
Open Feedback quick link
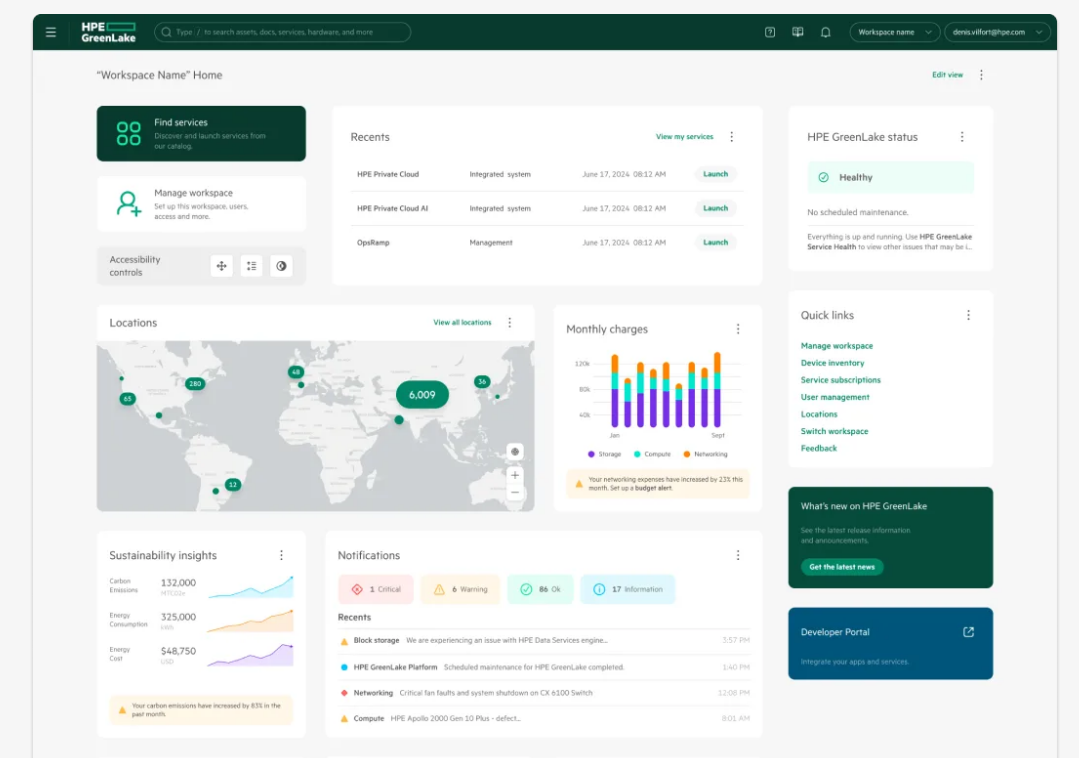(819, 448)
